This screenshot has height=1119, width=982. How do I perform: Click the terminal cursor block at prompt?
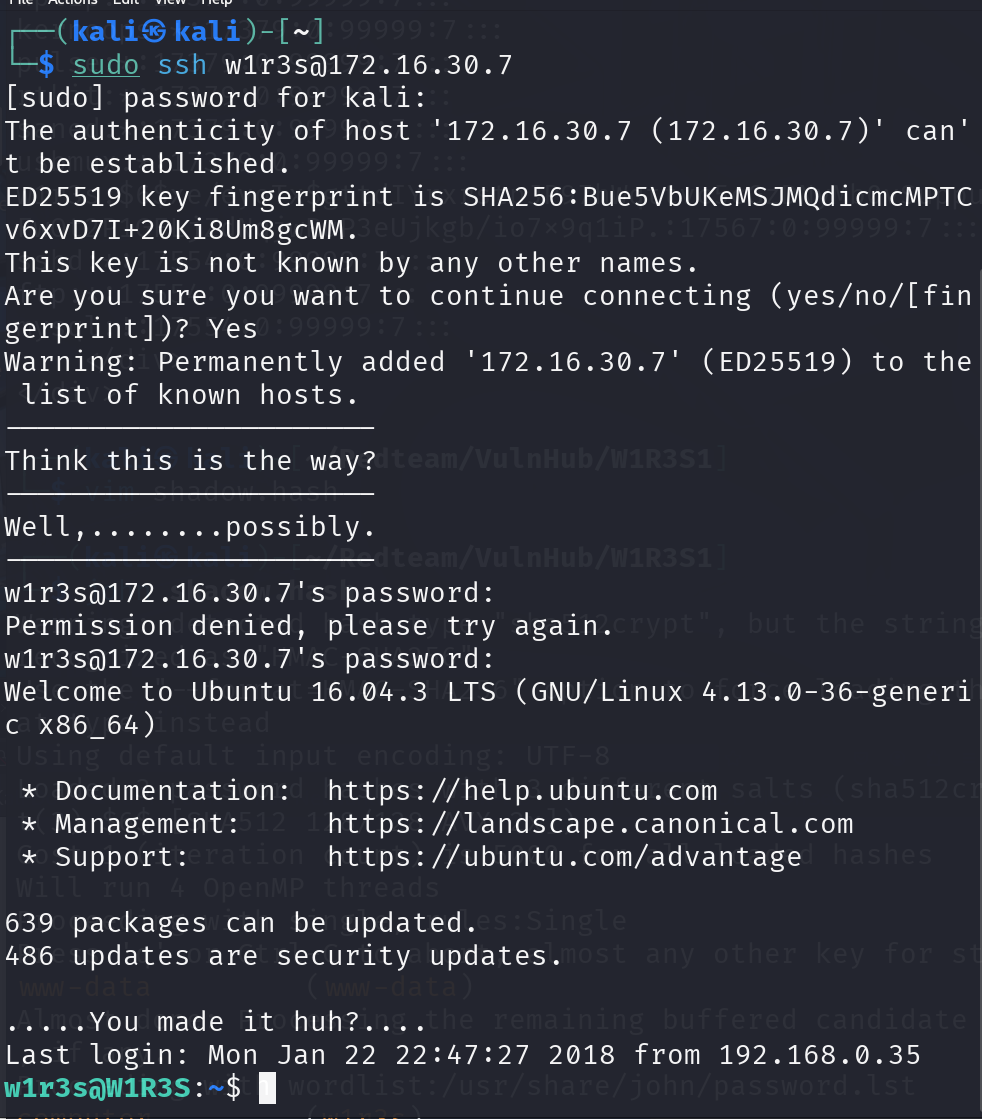coord(267,1088)
